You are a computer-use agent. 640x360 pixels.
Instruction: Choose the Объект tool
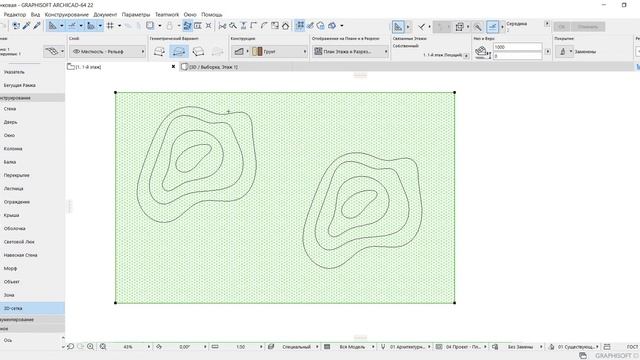point(11,282)
